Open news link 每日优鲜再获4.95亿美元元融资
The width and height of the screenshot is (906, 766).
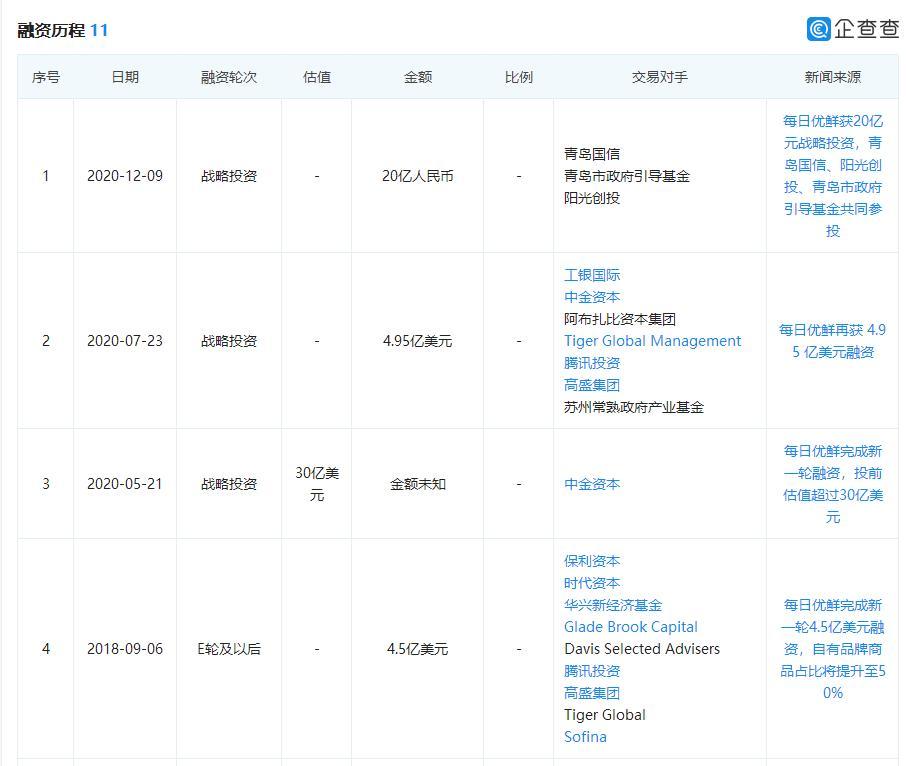[833, 341]
